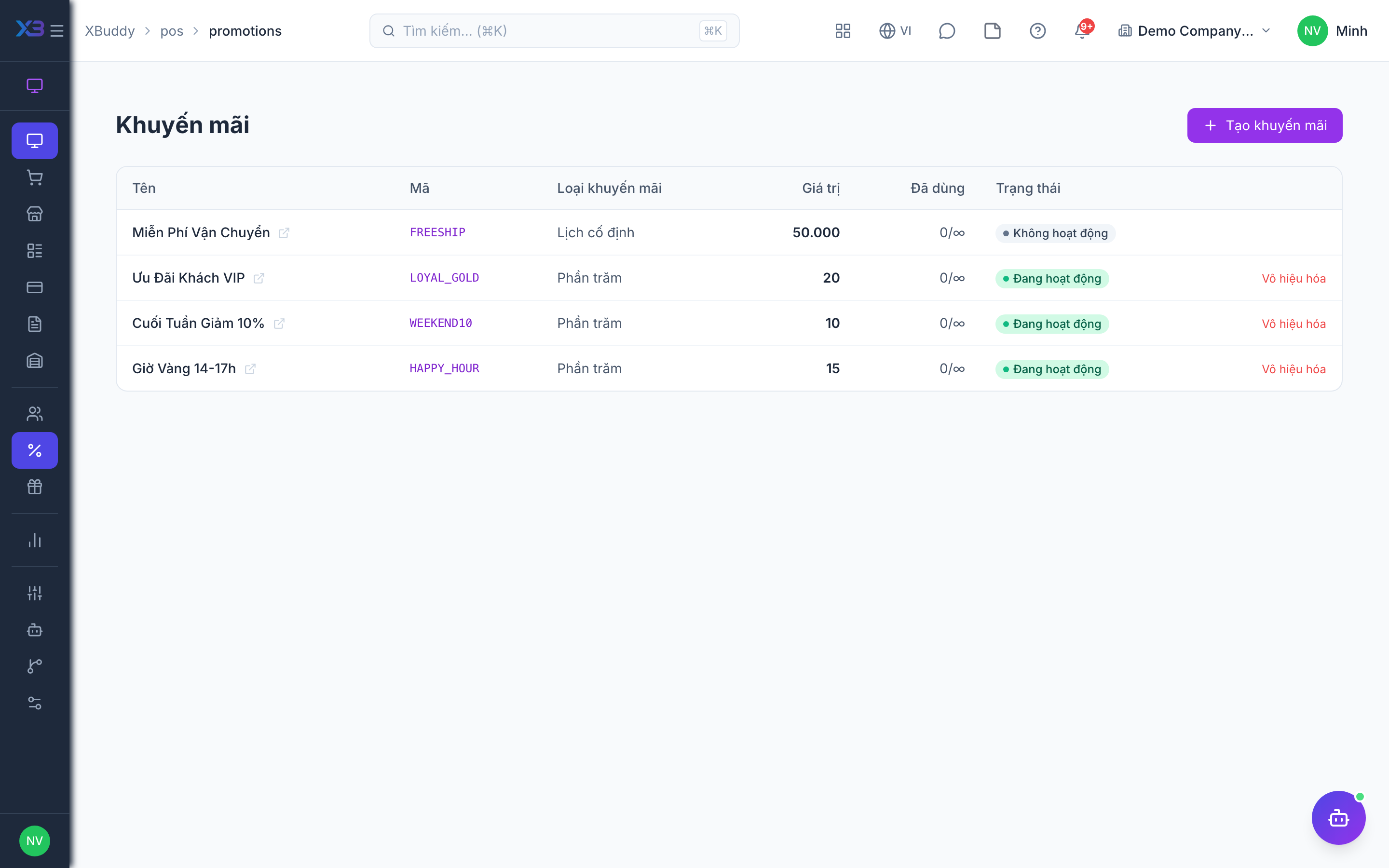
Task: Open the document sidebar item
Action: coord(34,324)
